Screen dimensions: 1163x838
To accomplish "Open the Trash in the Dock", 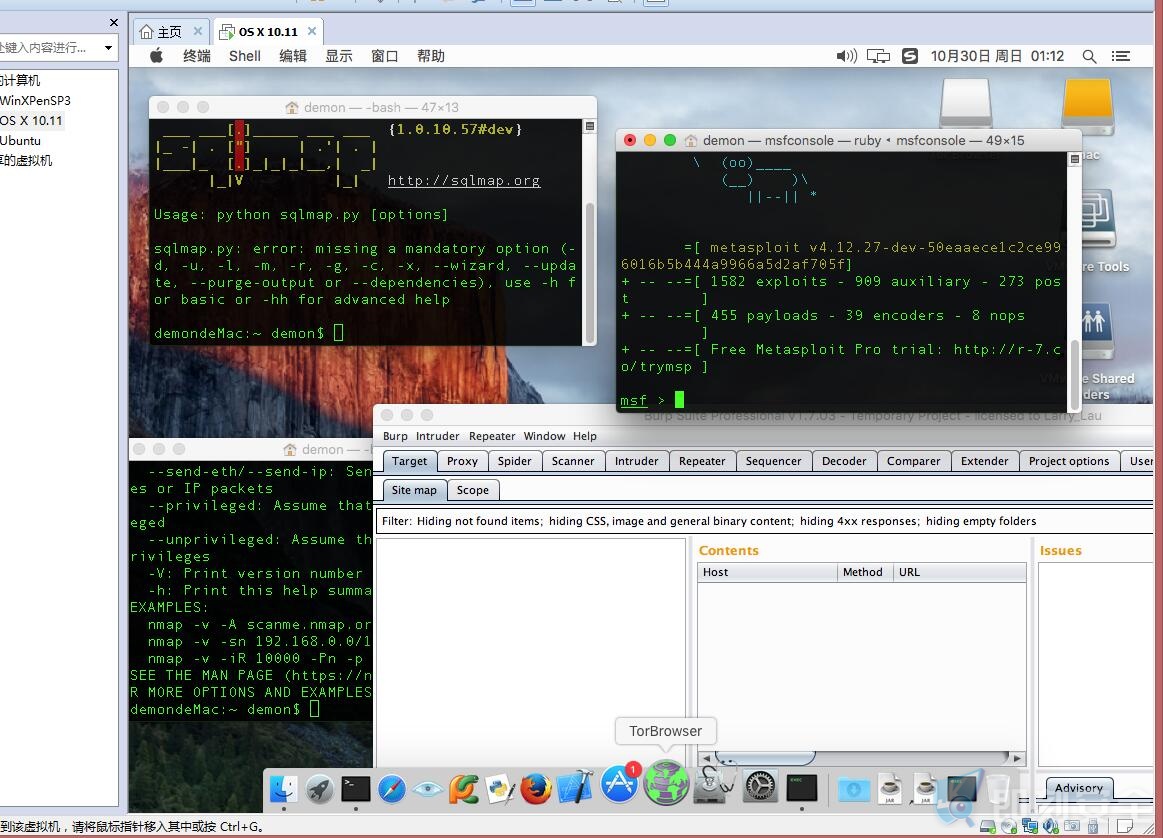I will point(998,789).
